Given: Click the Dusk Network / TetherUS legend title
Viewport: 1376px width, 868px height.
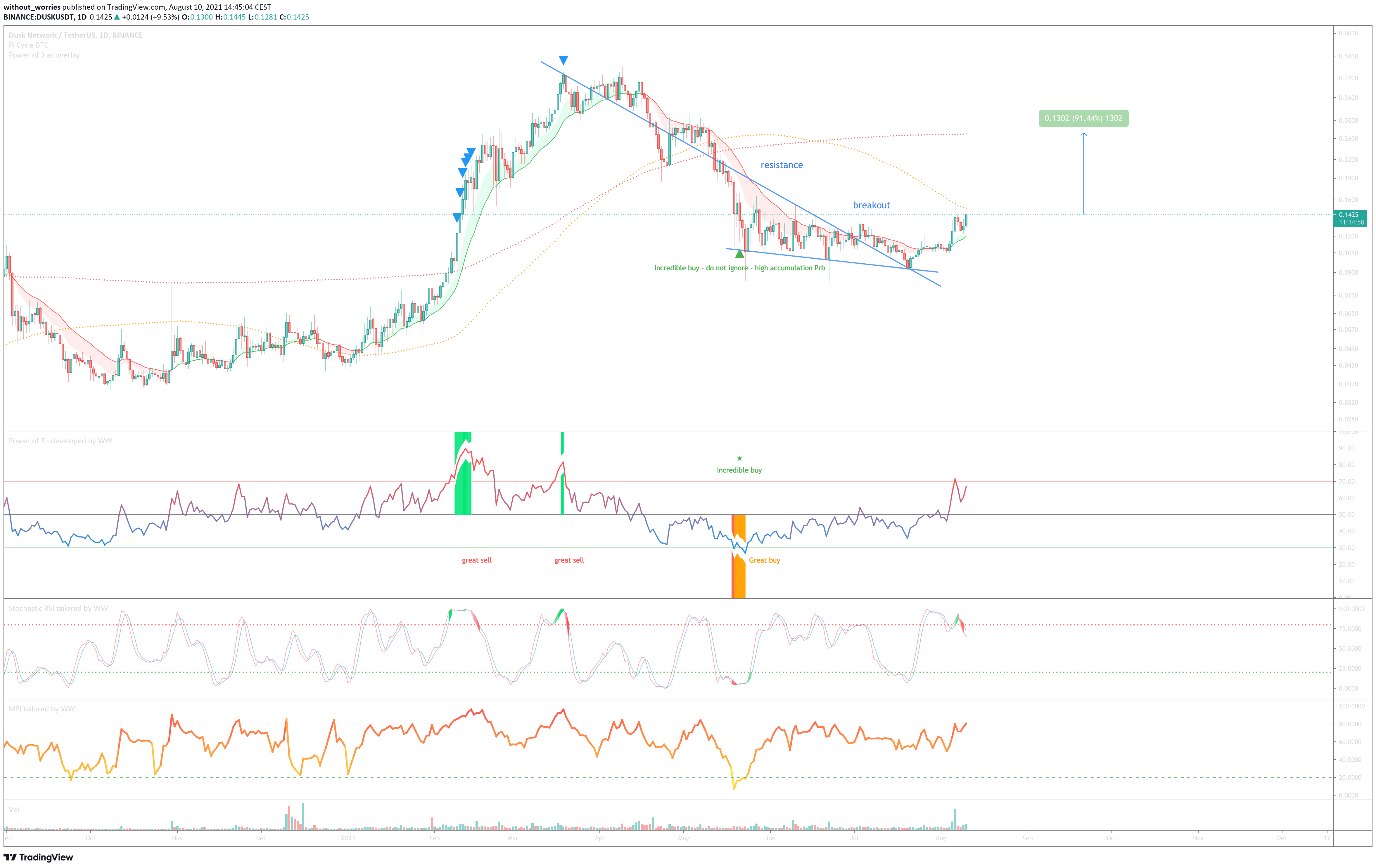Looking at the screenshot, I should click(75, 35).
